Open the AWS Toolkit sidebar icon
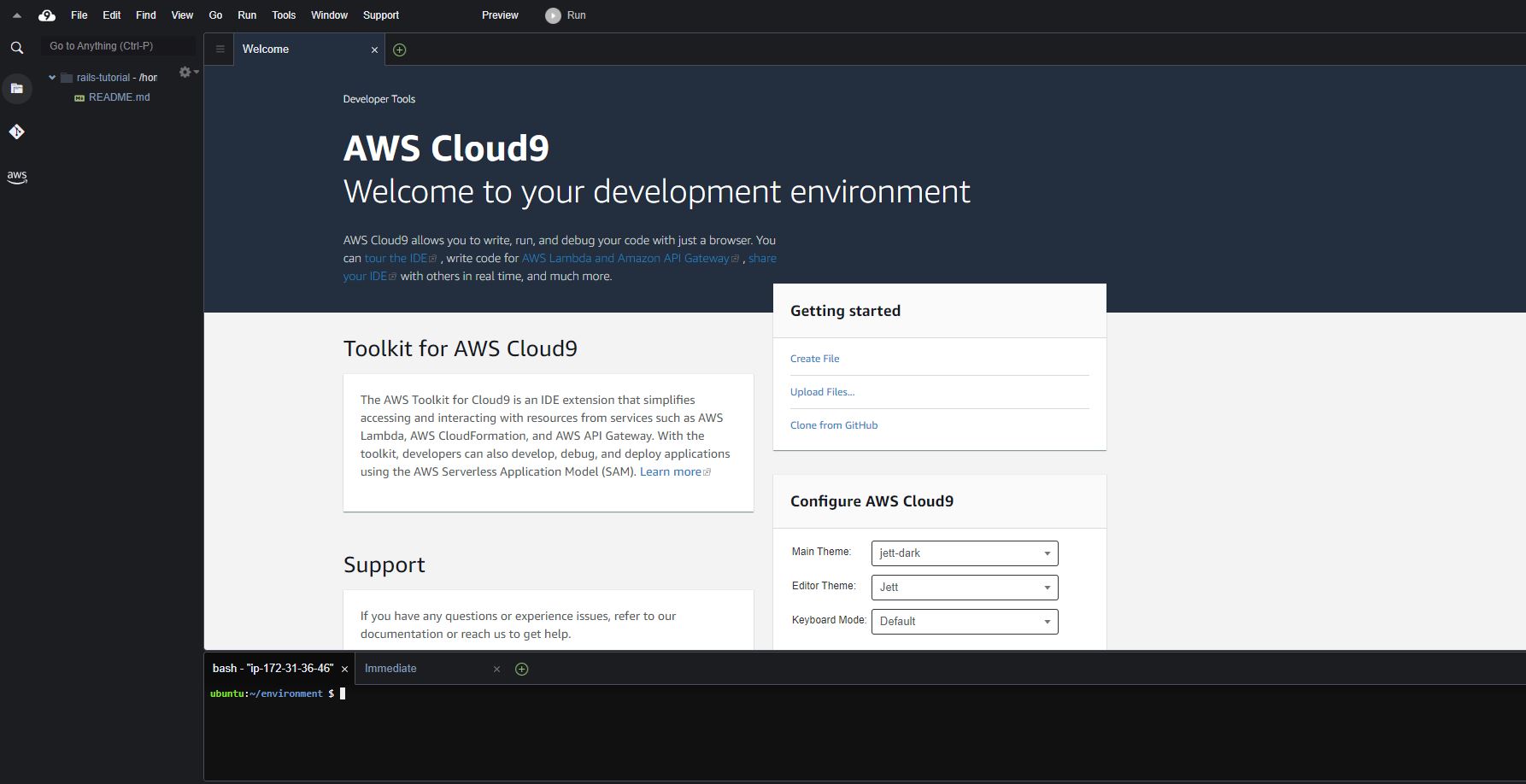1526x784 pixels. pos(16,177)
